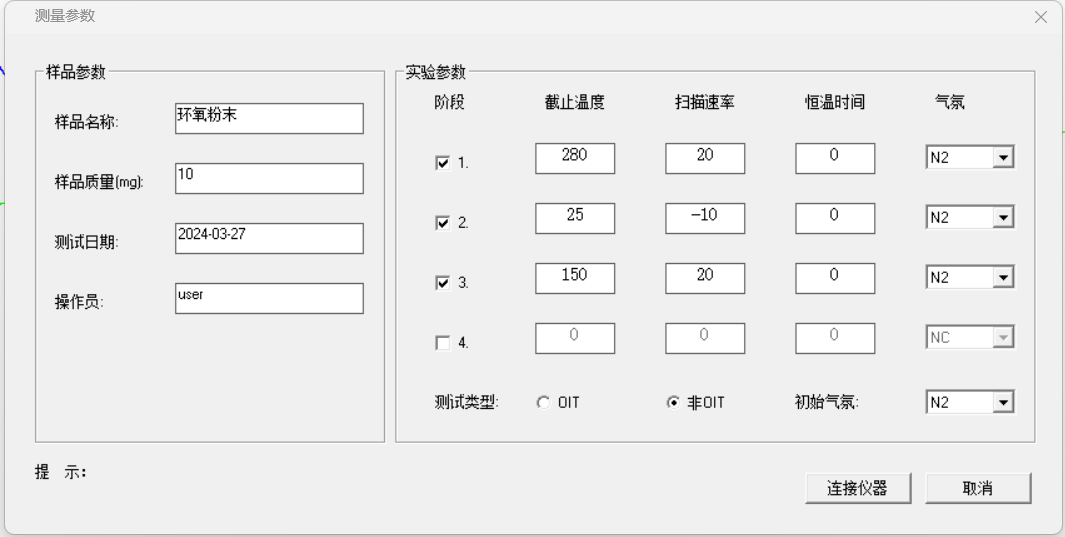
Task: Expand the 初始气氛 dropdown
Action: (x=1004, y=402)
